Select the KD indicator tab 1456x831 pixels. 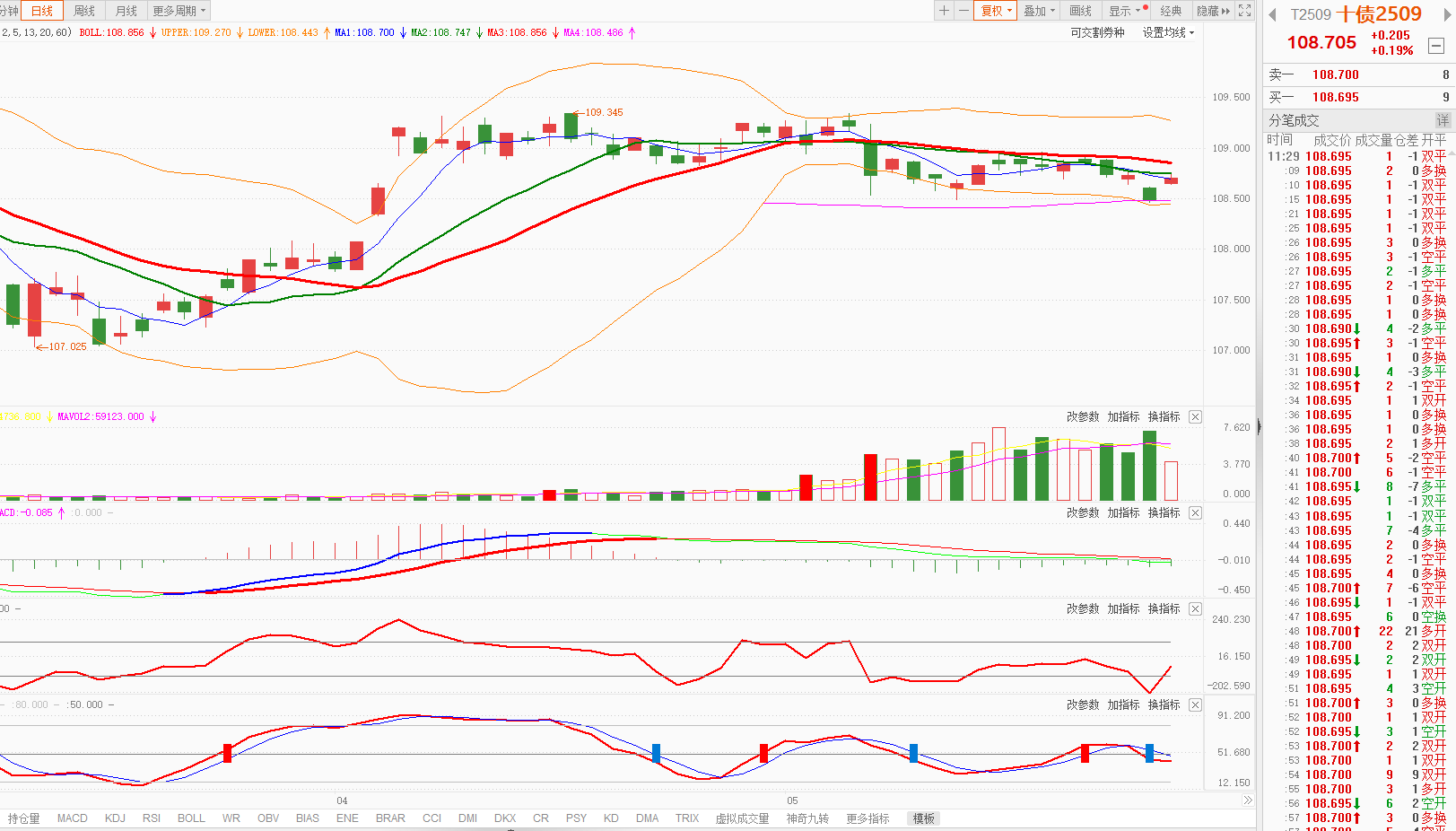pyautogui.click(x=611, y=818)
